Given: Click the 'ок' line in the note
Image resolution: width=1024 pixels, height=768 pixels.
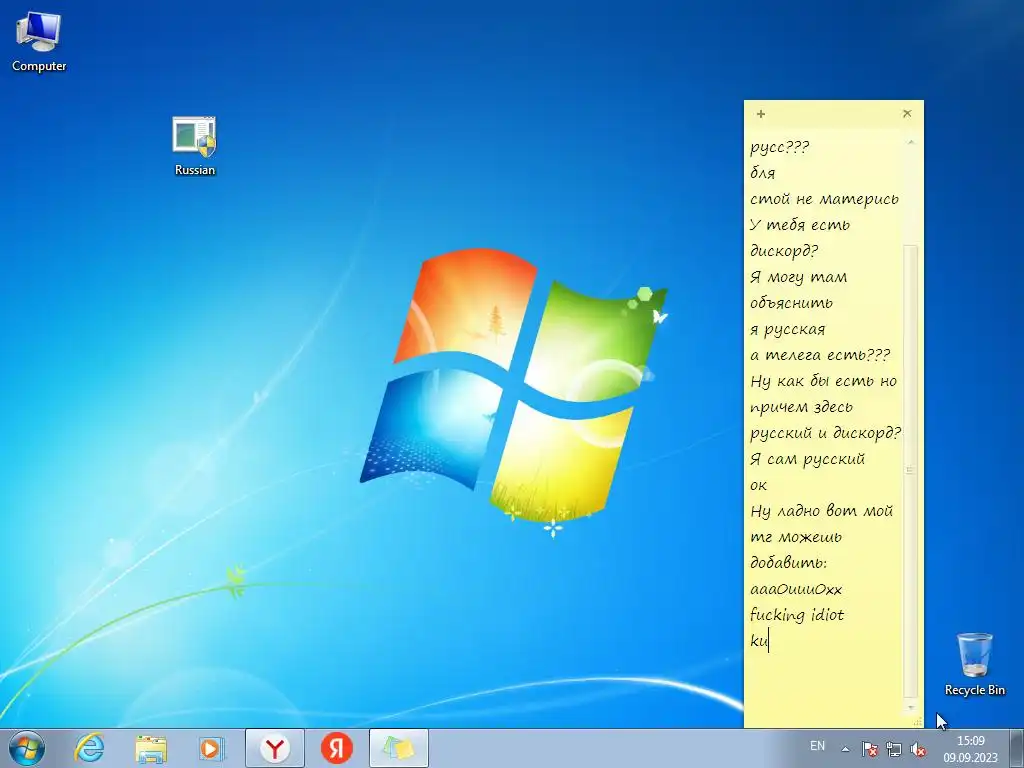Looking at the screenshot, I should coord(758,485).
